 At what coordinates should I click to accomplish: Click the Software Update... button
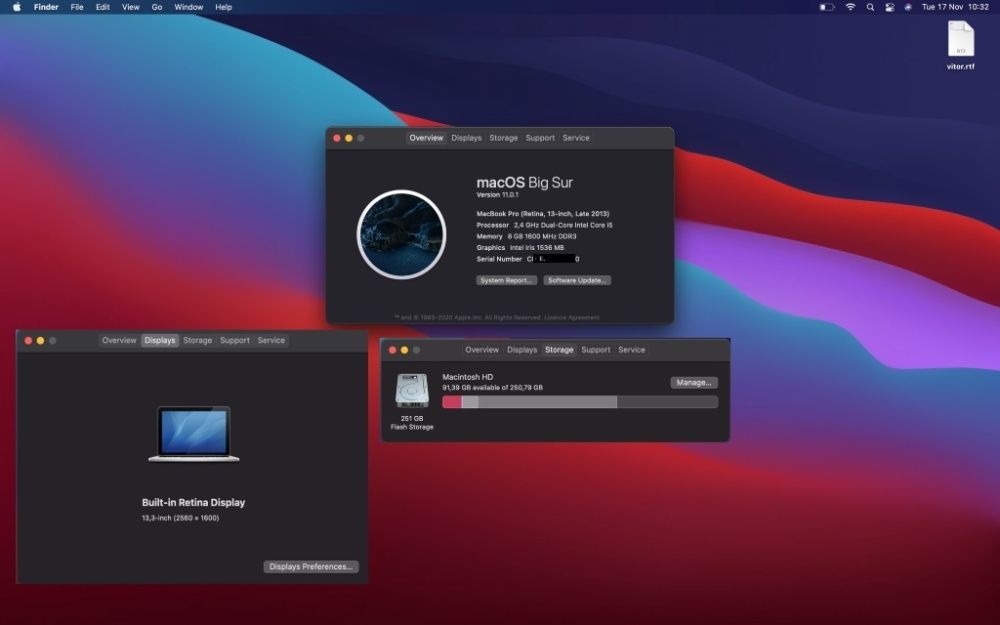point(577,281)
